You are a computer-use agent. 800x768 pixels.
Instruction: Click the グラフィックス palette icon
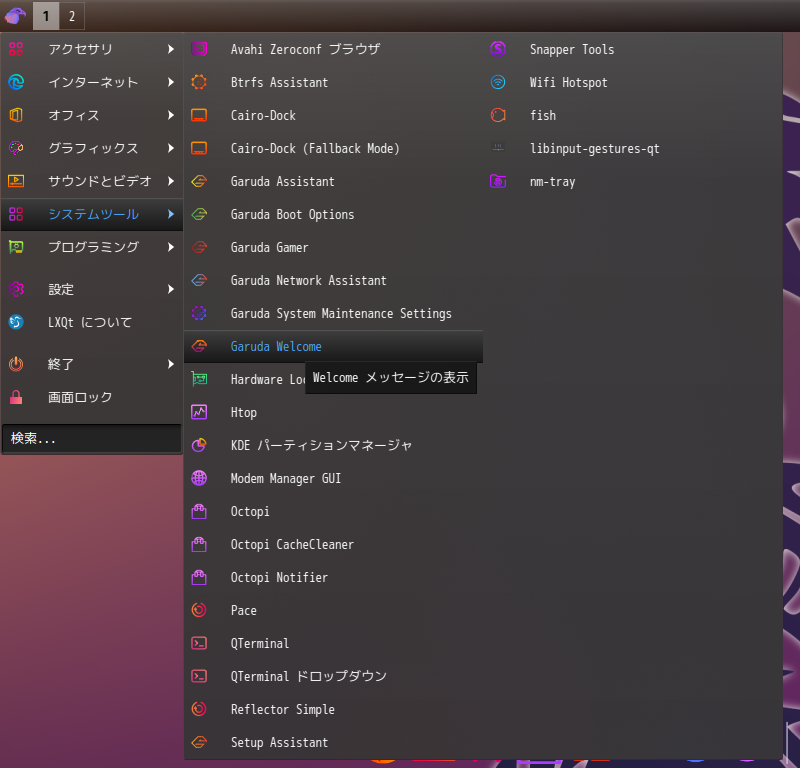click(x=16, y=148)
